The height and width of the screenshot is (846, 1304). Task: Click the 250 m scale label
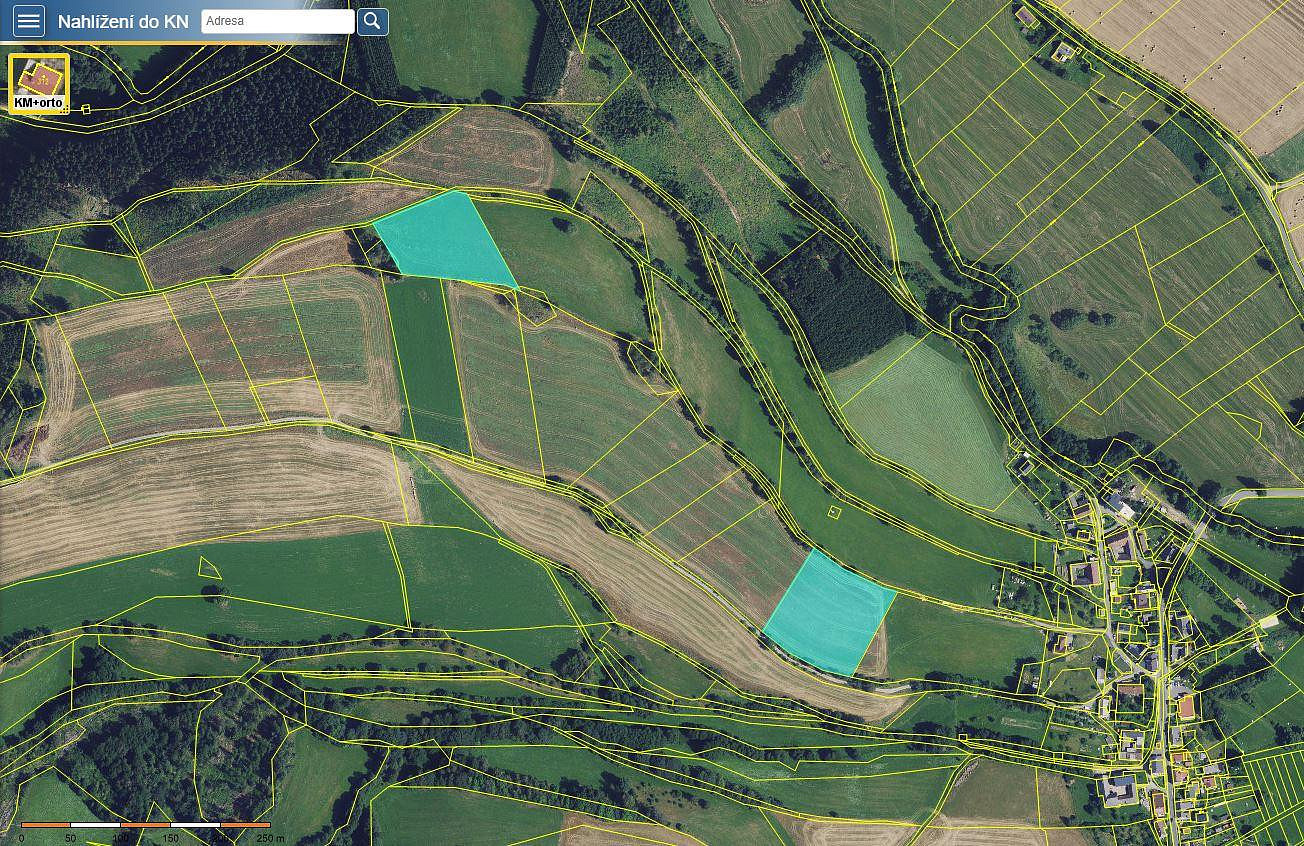[265, 838]
